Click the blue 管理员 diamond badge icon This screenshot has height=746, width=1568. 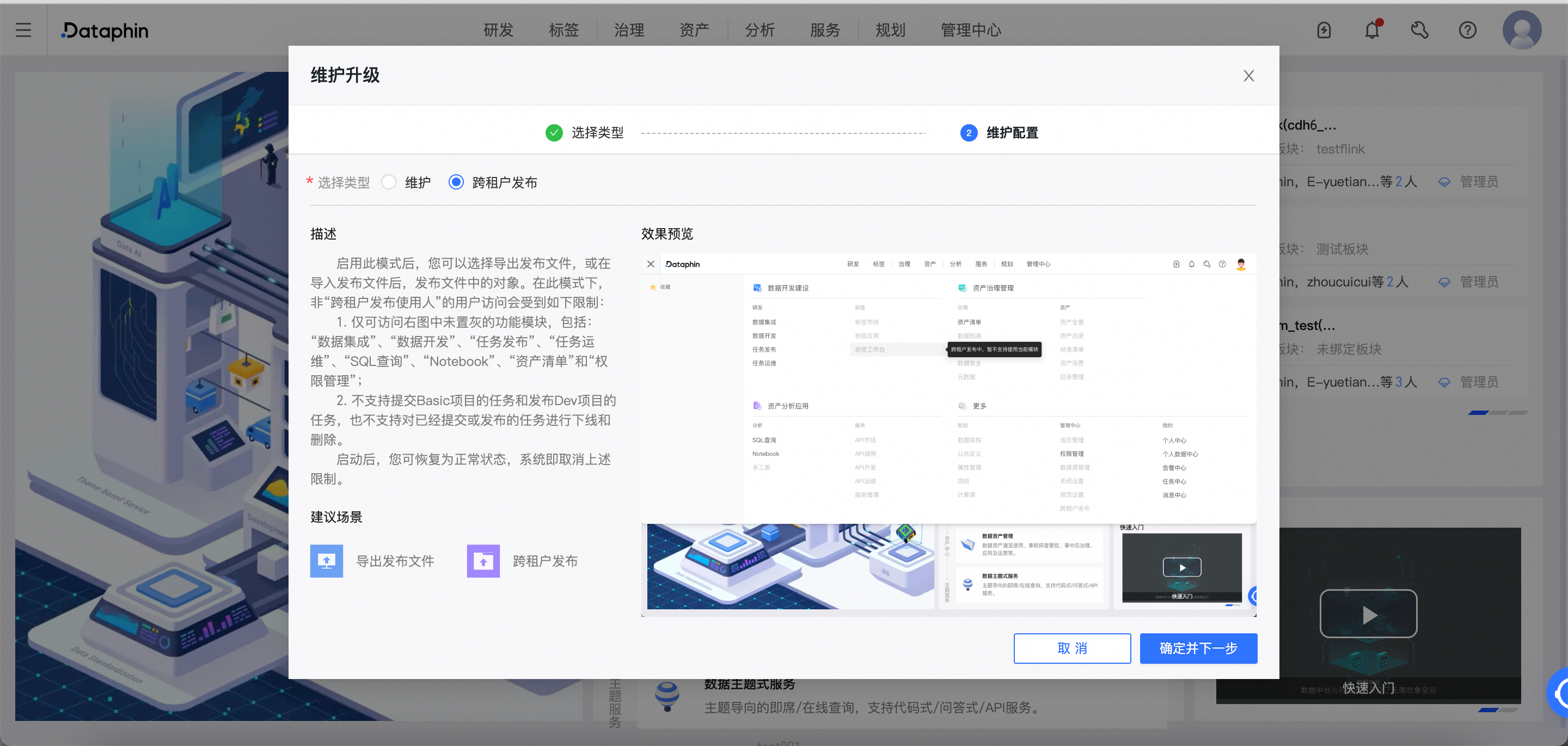point(1445,181)
